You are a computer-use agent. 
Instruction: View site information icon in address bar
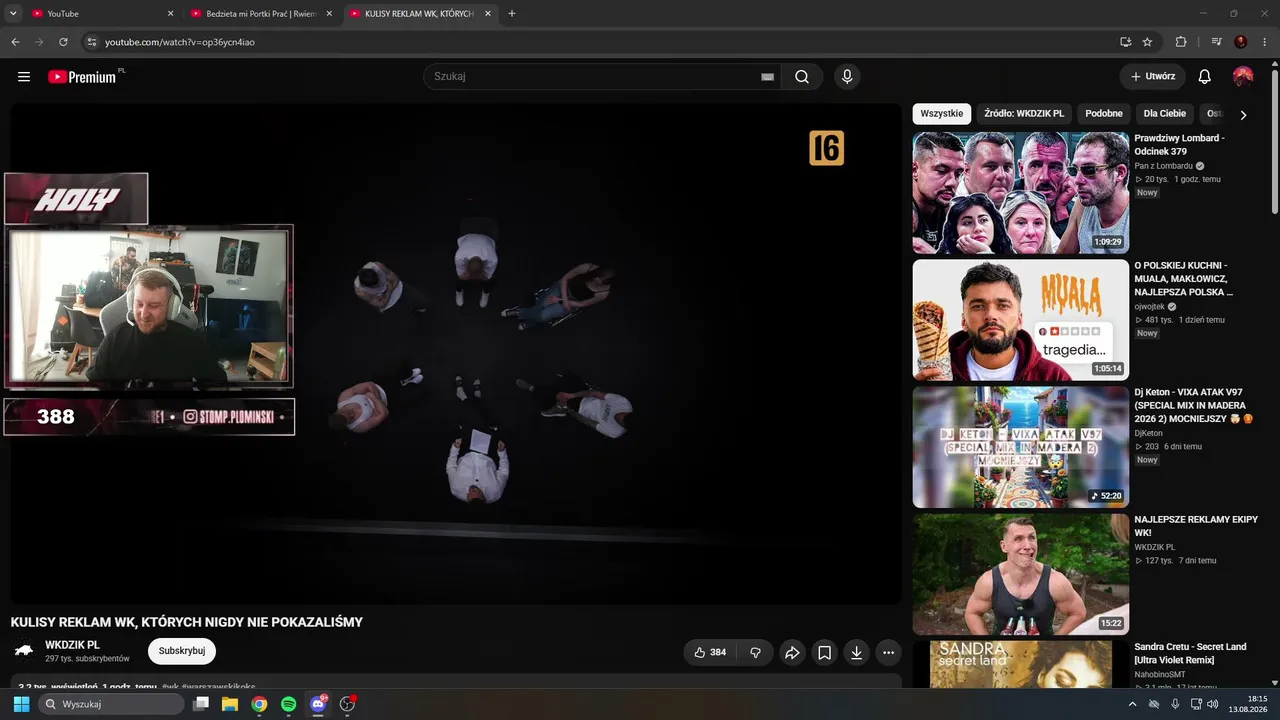91,42
